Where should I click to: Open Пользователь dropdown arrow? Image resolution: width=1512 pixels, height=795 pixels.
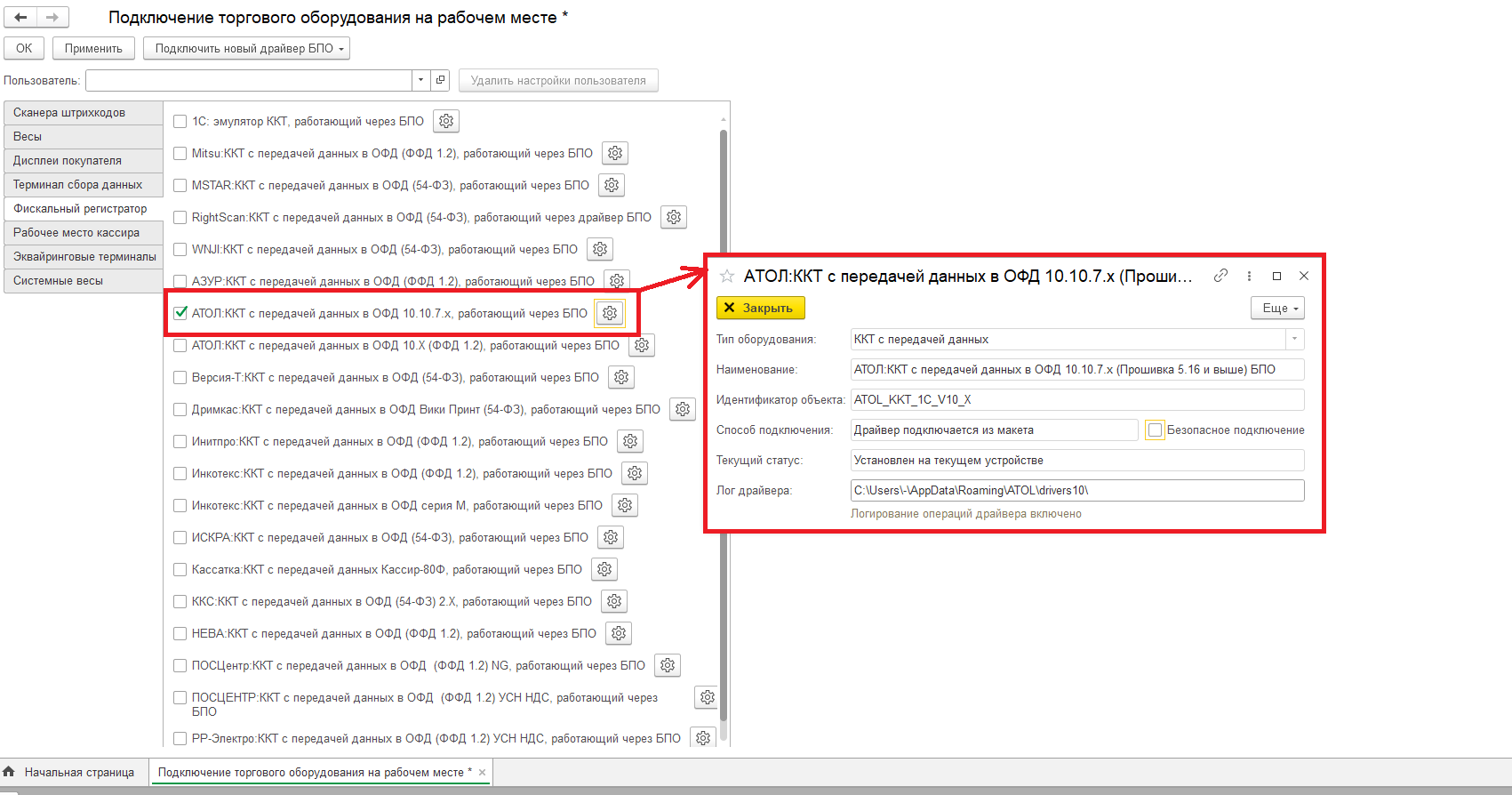click(x=420, y=80)
